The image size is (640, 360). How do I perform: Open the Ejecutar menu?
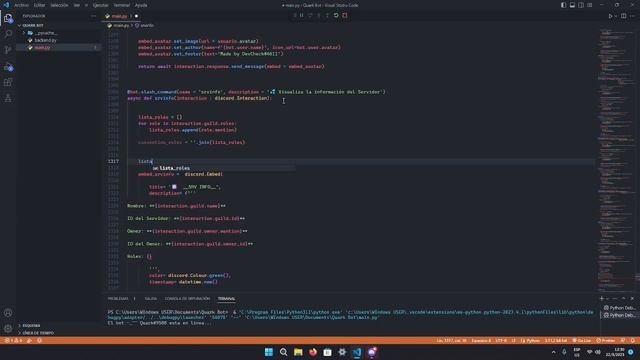coord(100,5)
